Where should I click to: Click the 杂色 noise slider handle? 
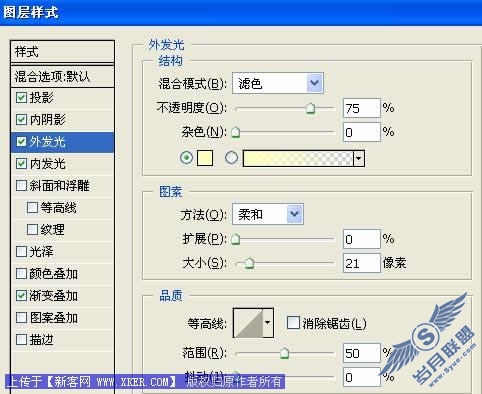point(236,132)
